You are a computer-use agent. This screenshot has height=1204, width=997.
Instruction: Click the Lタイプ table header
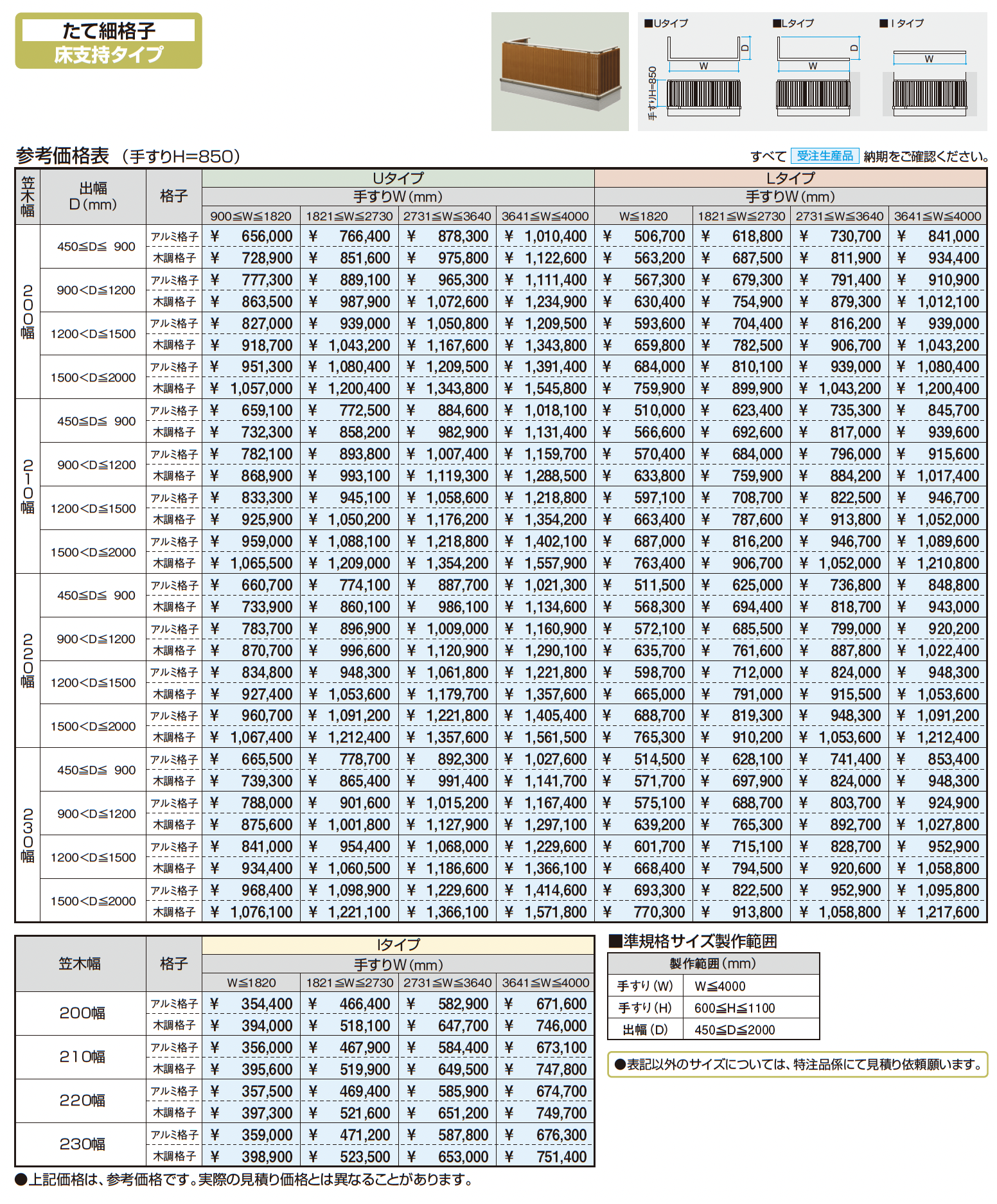click(x=791, y=178)
